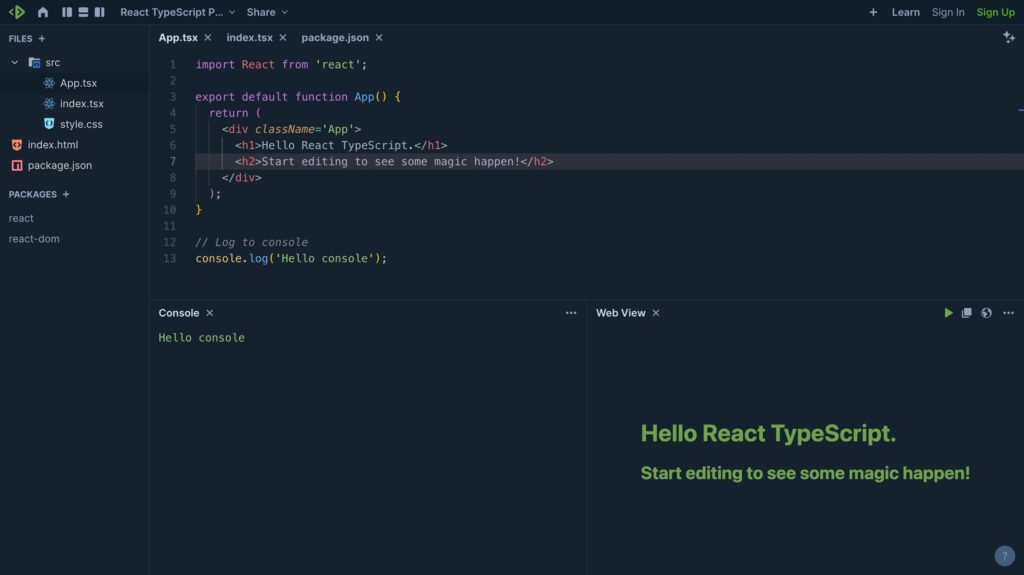1024x575 pixels.
Task: Add a new file with FILES plus
Action: pyautogui.click(x=42, y=39)
